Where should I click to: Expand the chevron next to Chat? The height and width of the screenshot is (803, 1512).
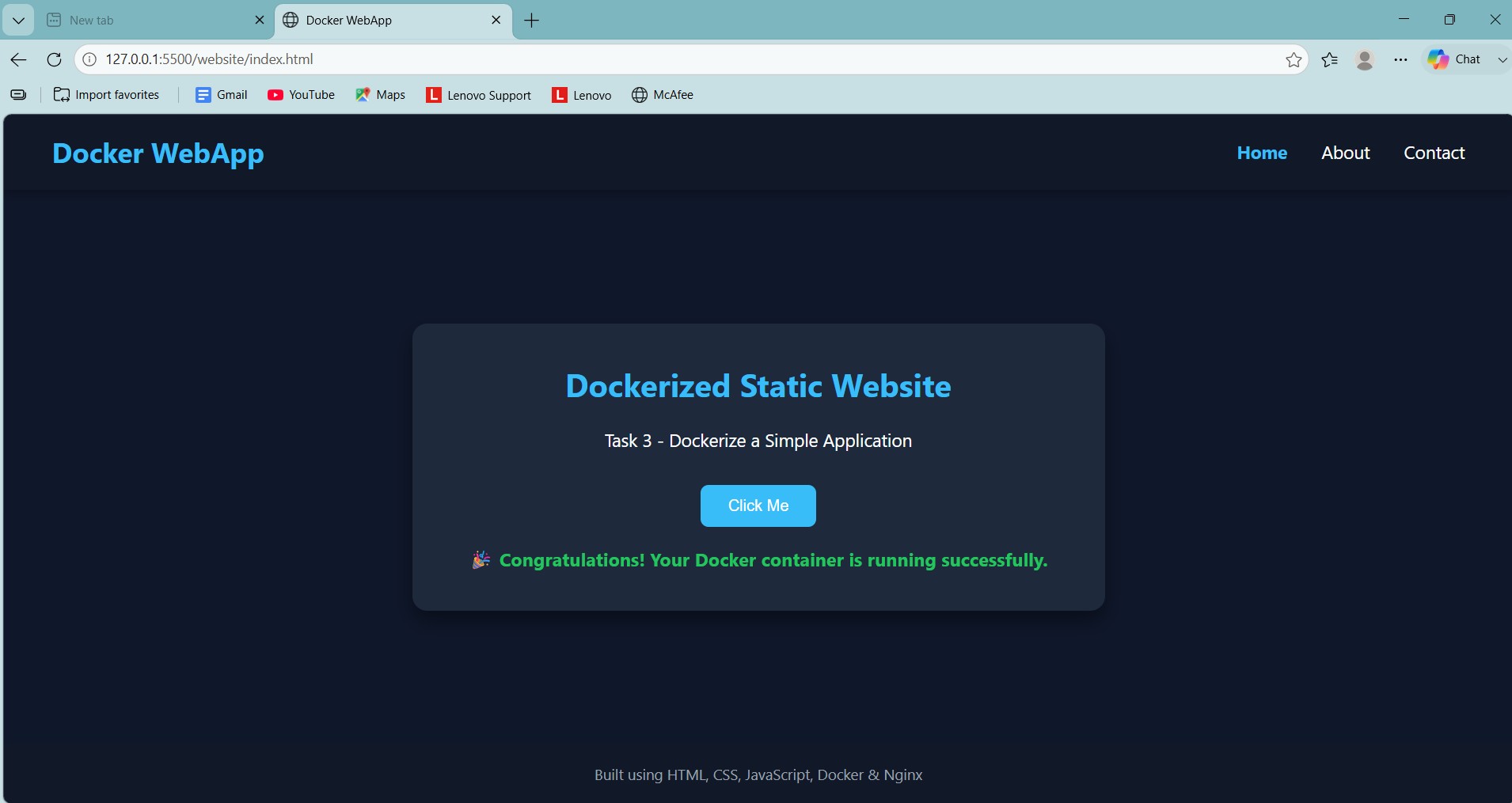[1502, 59]
